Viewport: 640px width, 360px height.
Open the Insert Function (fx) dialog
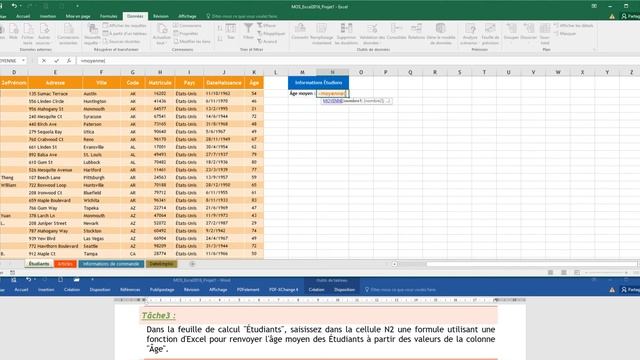point(69,60)
